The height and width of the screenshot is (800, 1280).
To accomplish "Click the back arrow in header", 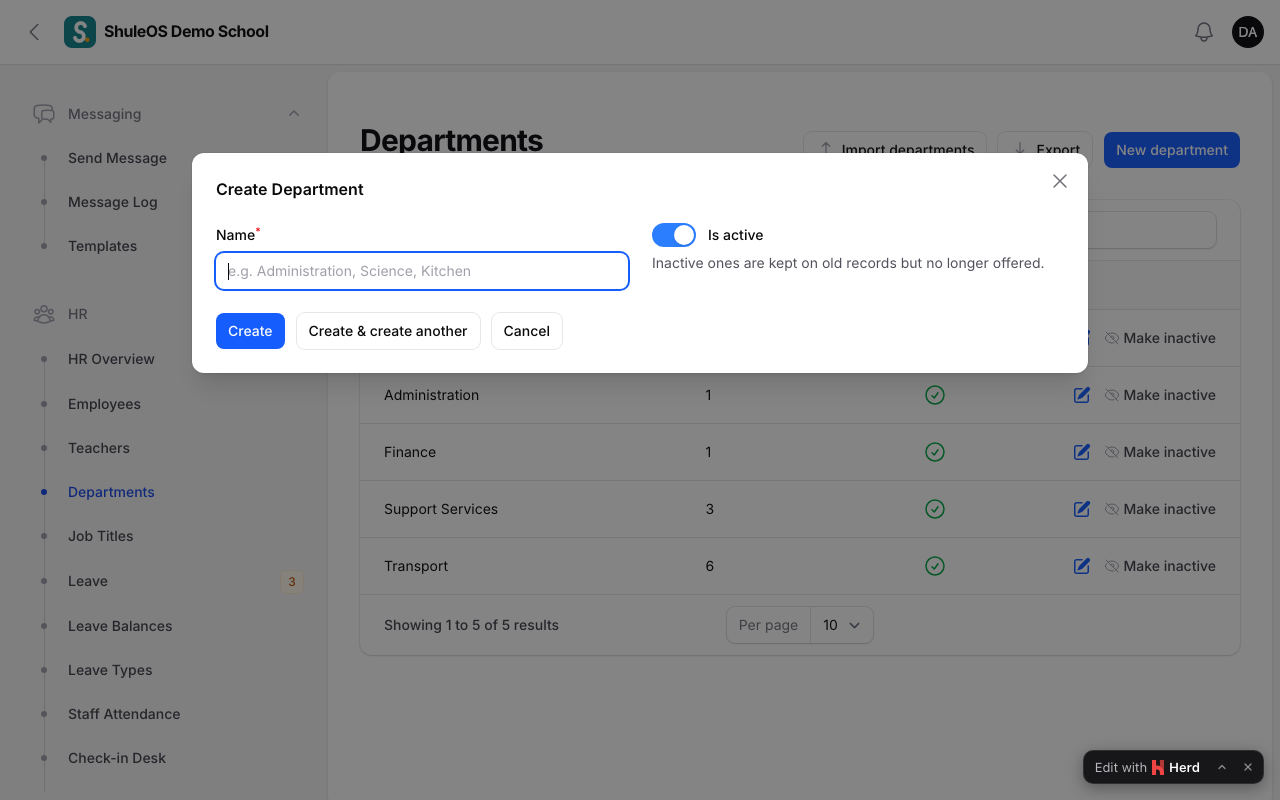I will point(34,32).
